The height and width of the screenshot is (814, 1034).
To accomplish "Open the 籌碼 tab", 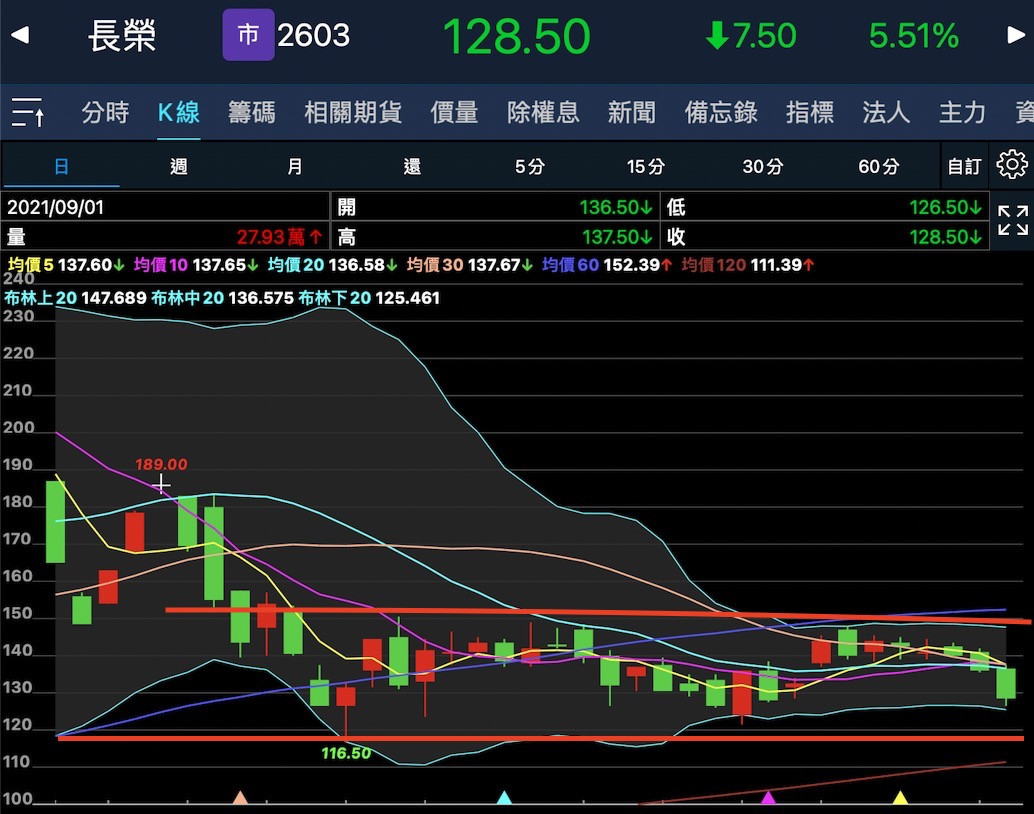I will pyautogui.click(x=251, y=112).
